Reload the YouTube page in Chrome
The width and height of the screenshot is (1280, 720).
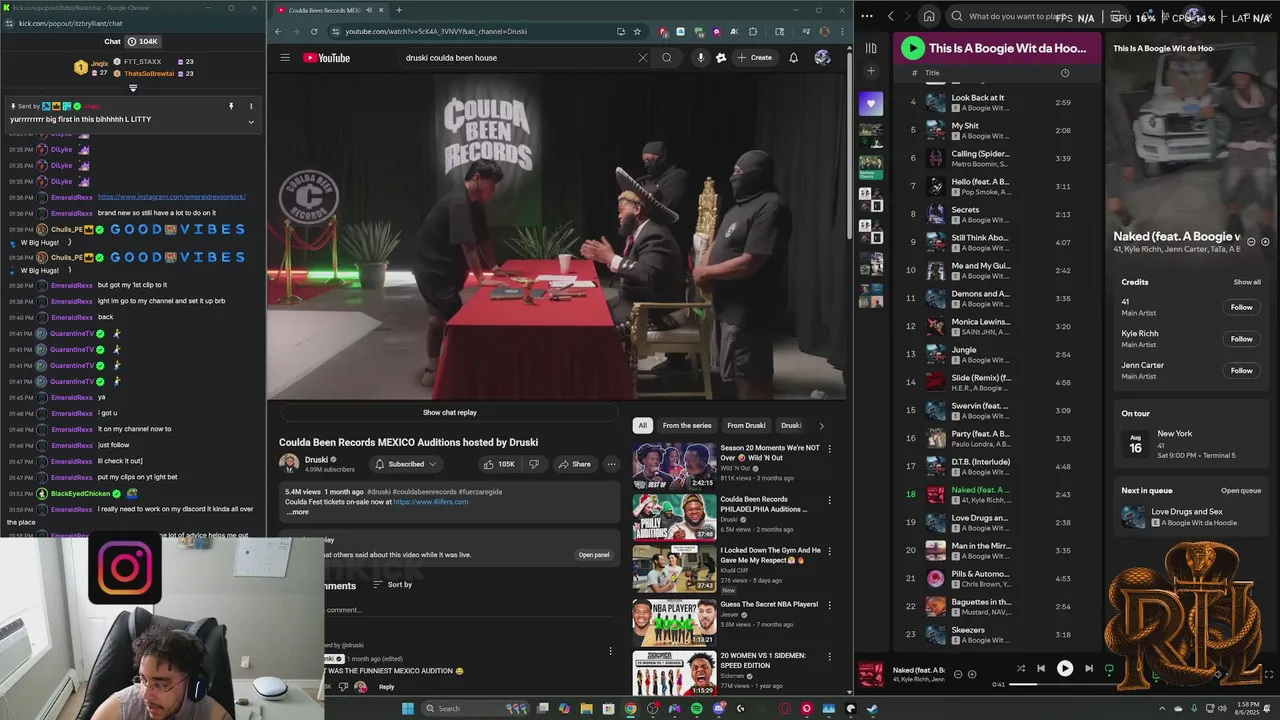click(313, 31)
